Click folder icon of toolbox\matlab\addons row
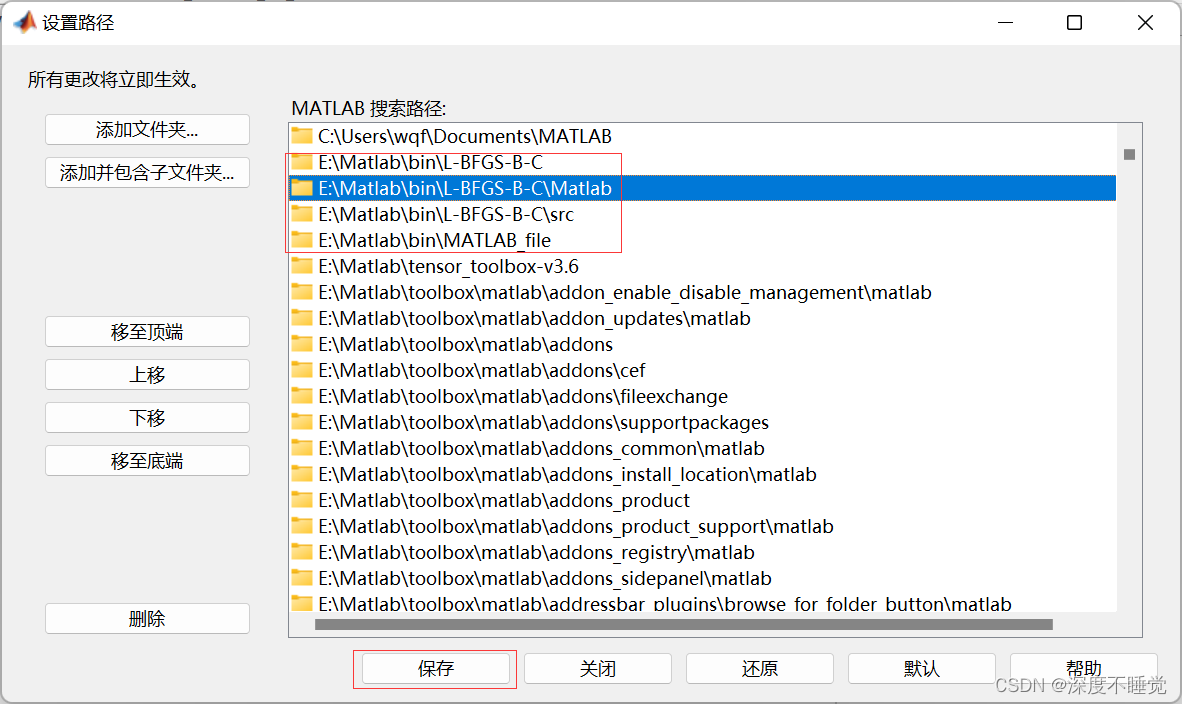1182x704 pixels. pos(302,344)
